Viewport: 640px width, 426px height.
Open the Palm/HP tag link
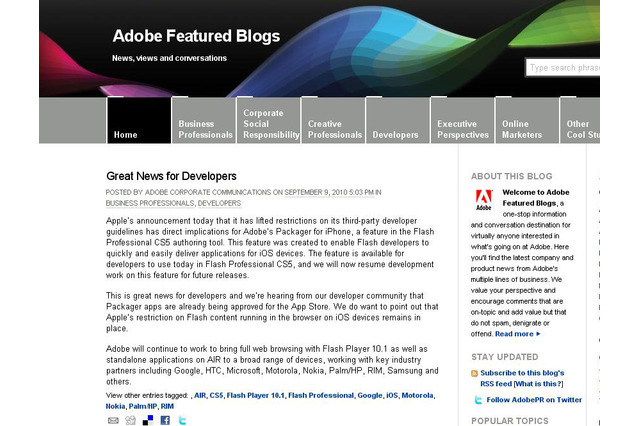pos(143,406)
